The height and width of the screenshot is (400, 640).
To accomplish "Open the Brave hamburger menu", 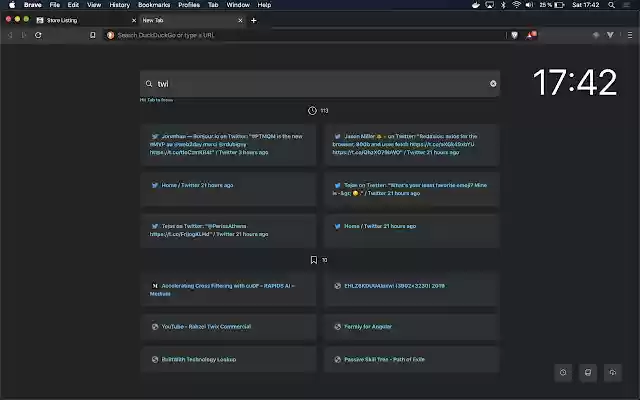I will (x=630, y=35).
